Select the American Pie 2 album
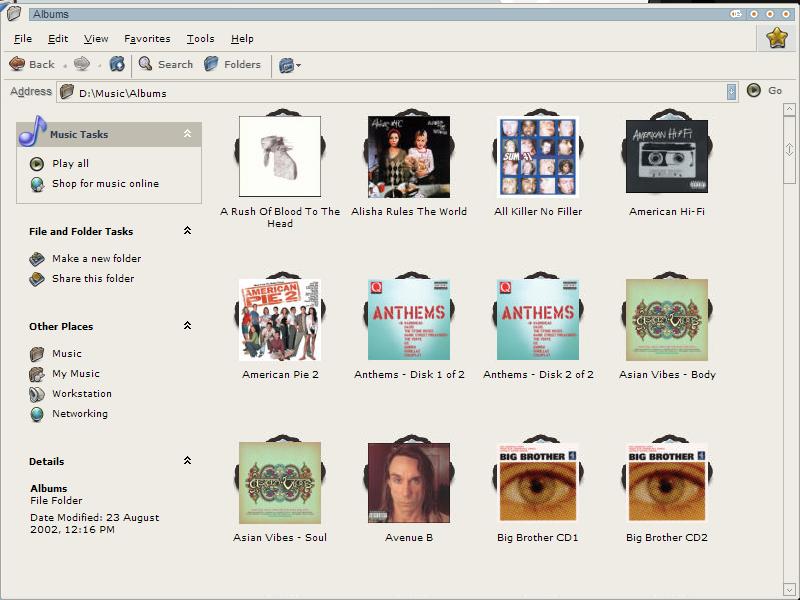The width and height of the screenshot is (800, 600). 280,320
